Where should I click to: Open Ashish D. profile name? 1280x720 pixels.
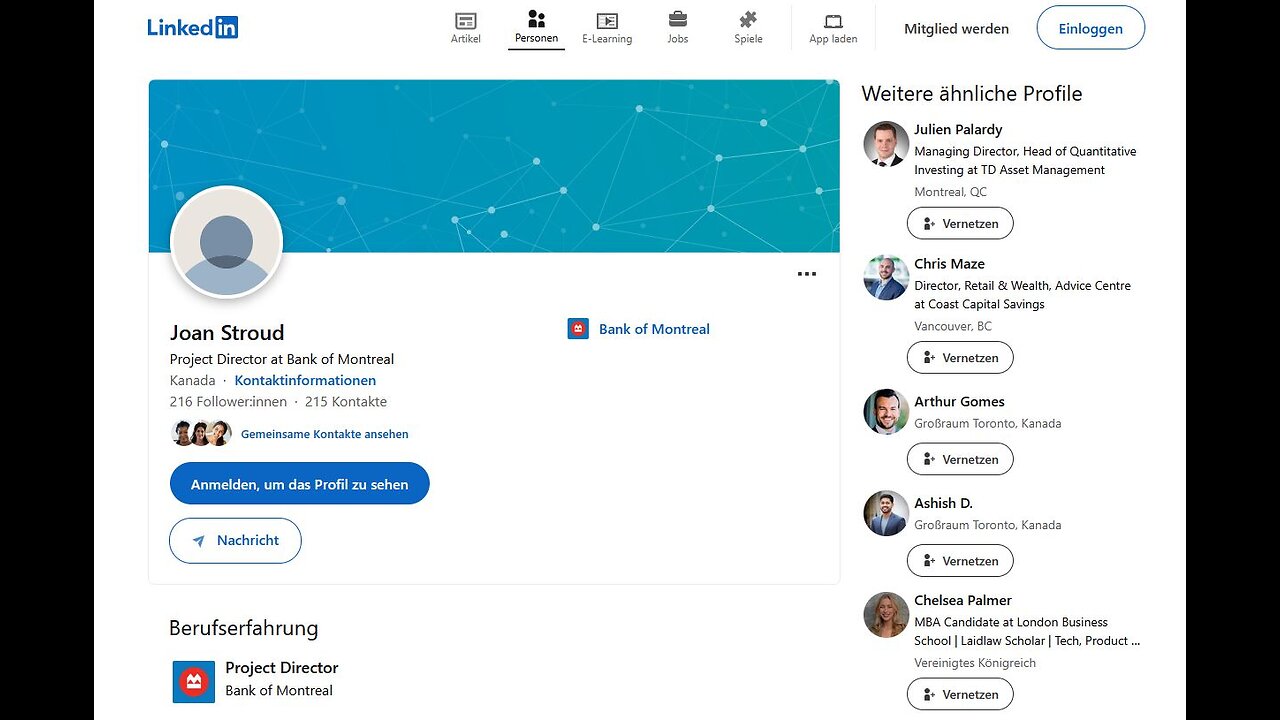click(x=943, y=503)
